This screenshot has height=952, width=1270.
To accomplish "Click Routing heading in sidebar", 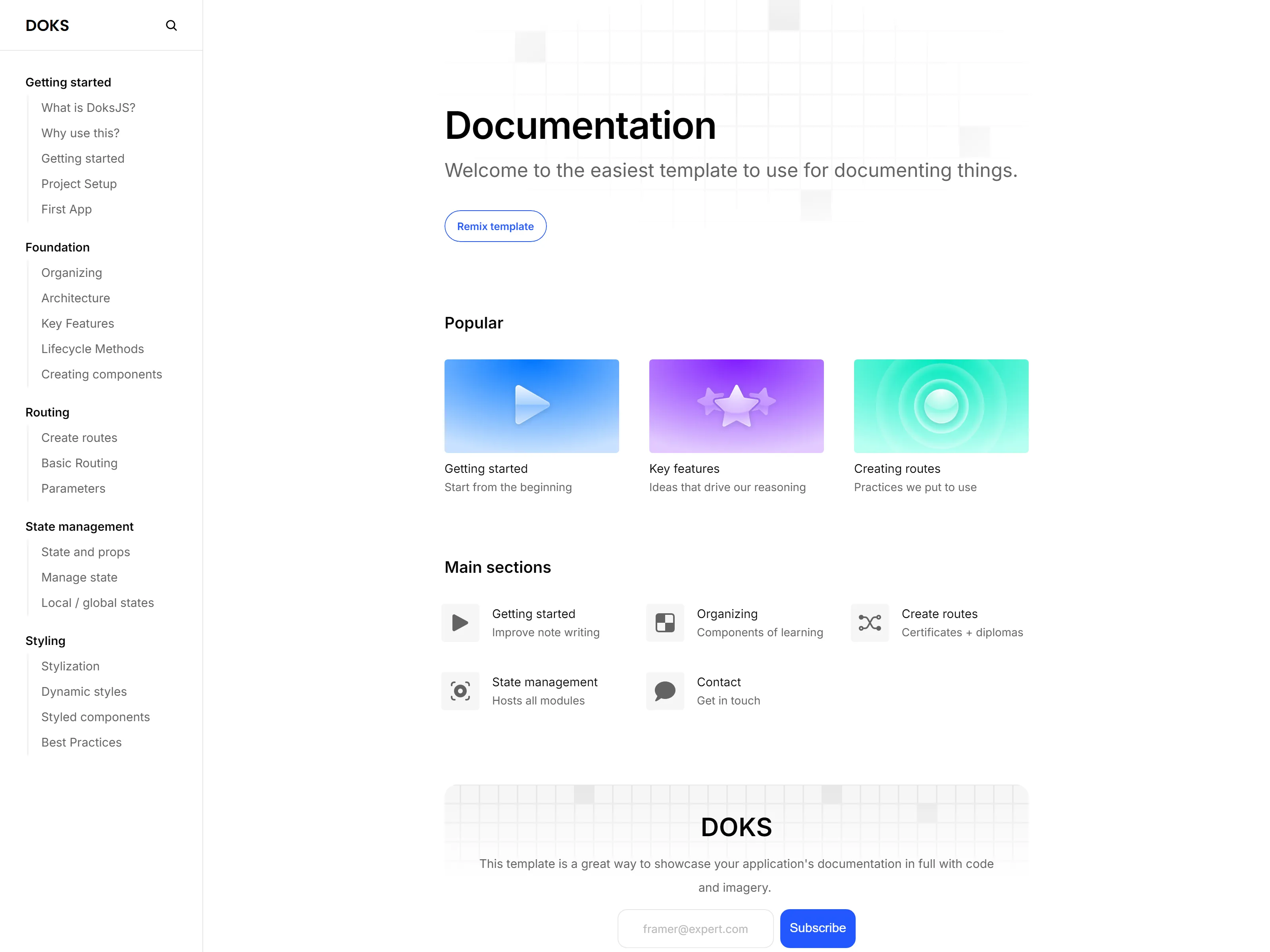I will [x=47, y=412].
